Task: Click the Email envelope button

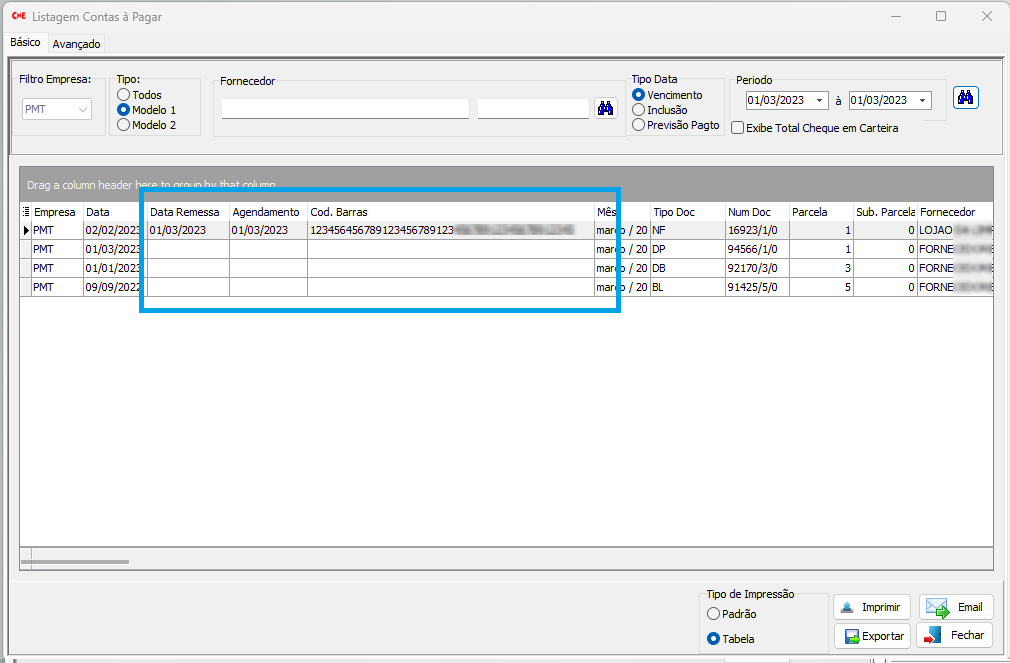Action: 956,607
